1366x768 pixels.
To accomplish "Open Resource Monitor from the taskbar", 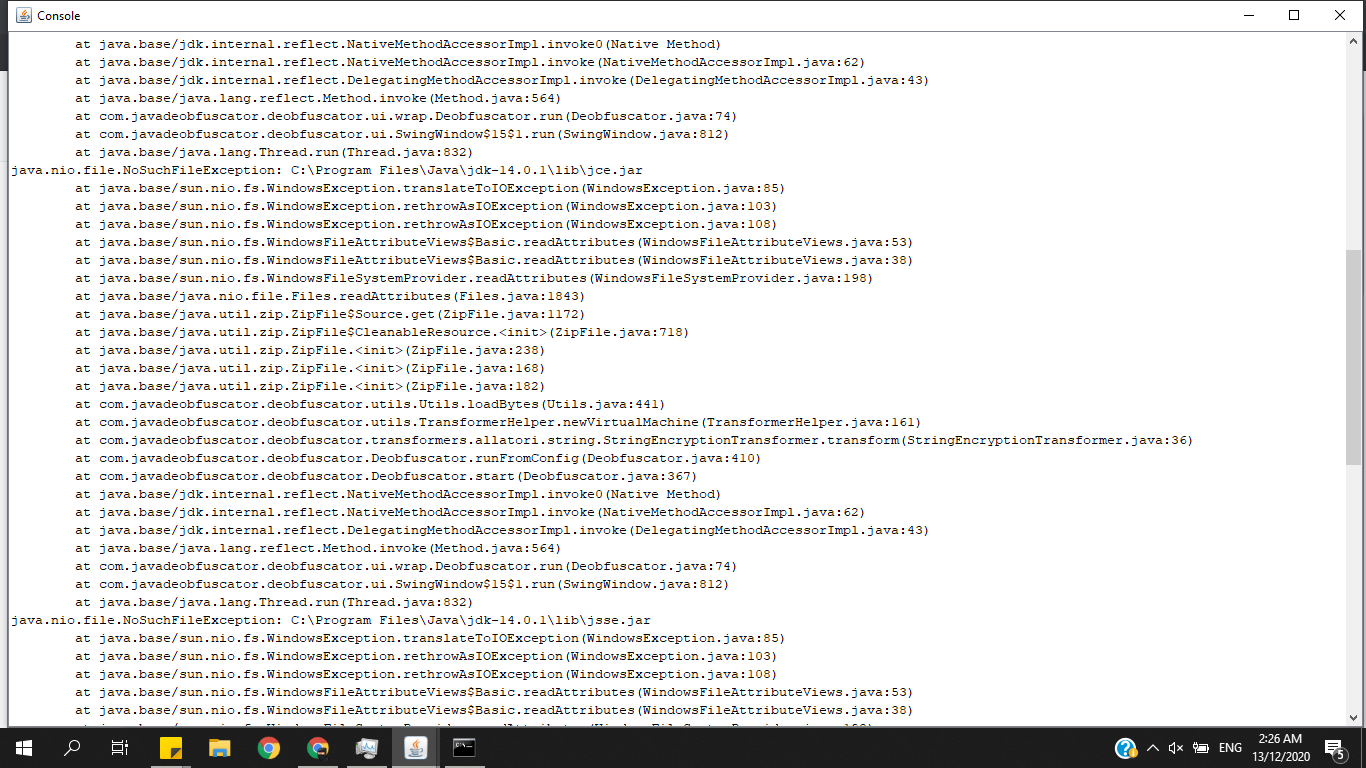I will (x=366, y=747).
